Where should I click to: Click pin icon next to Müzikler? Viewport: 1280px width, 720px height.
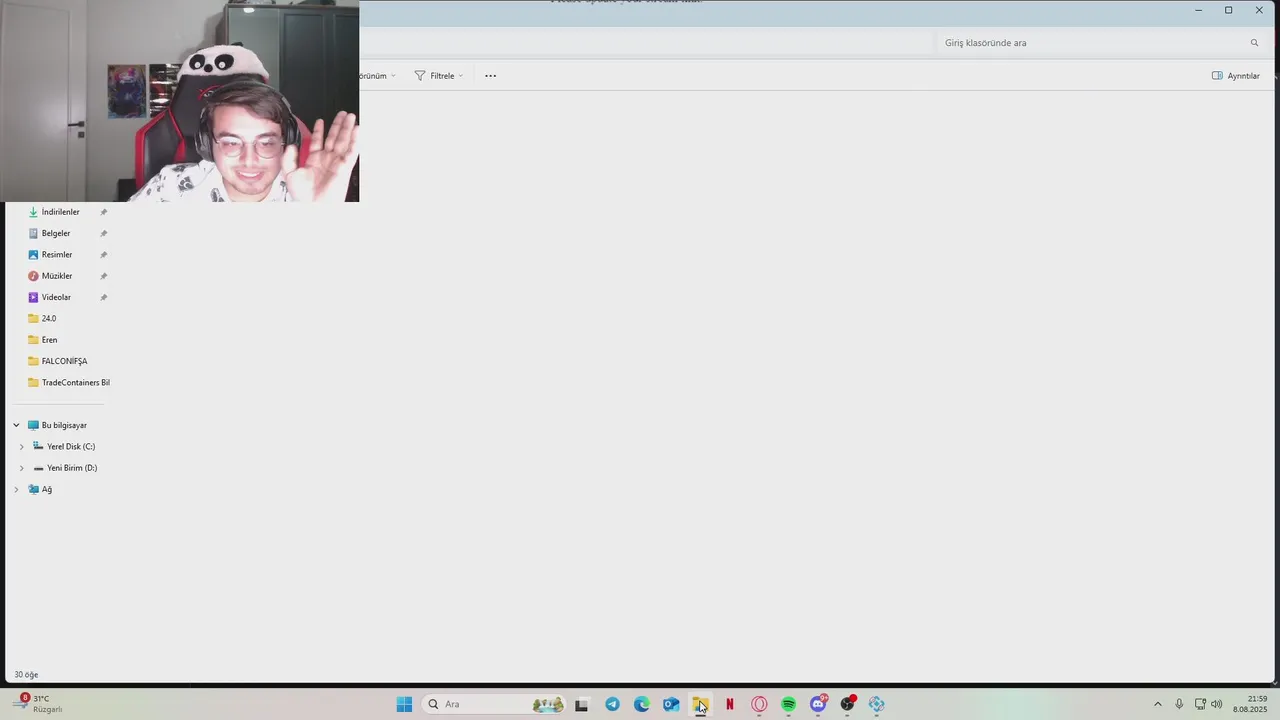[103, 276]
